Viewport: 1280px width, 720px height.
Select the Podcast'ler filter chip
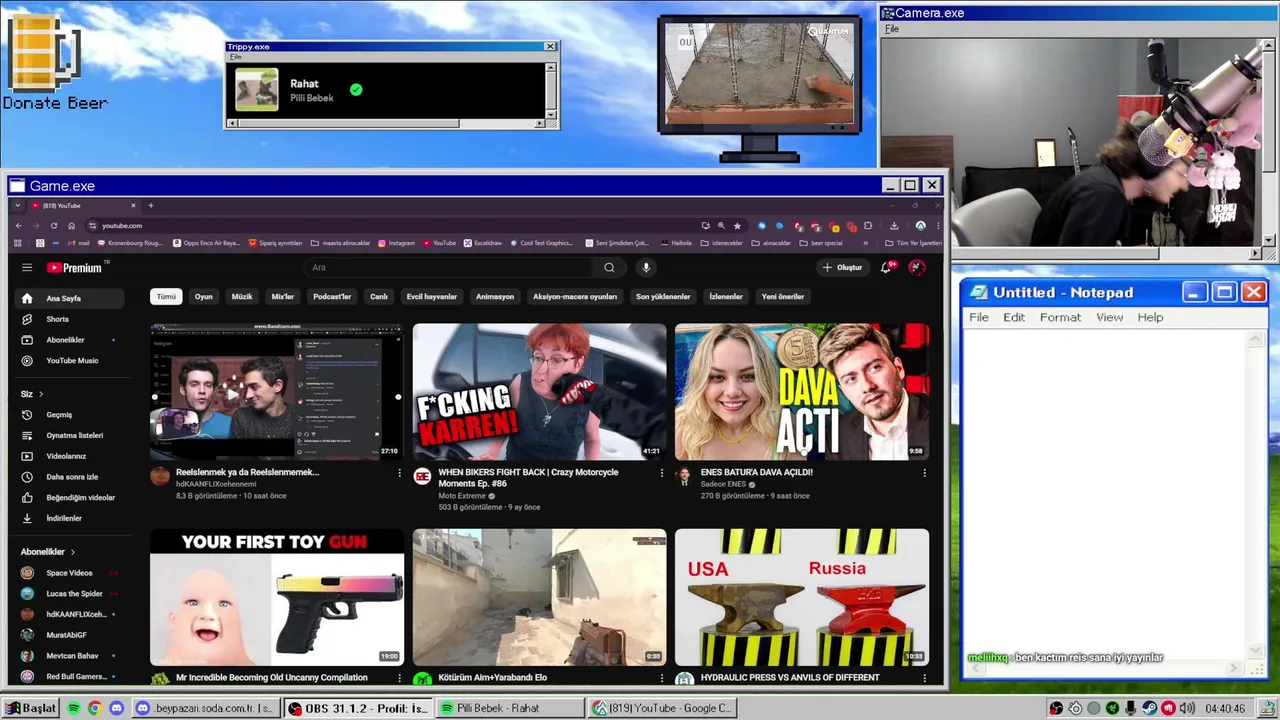[332, 297]
